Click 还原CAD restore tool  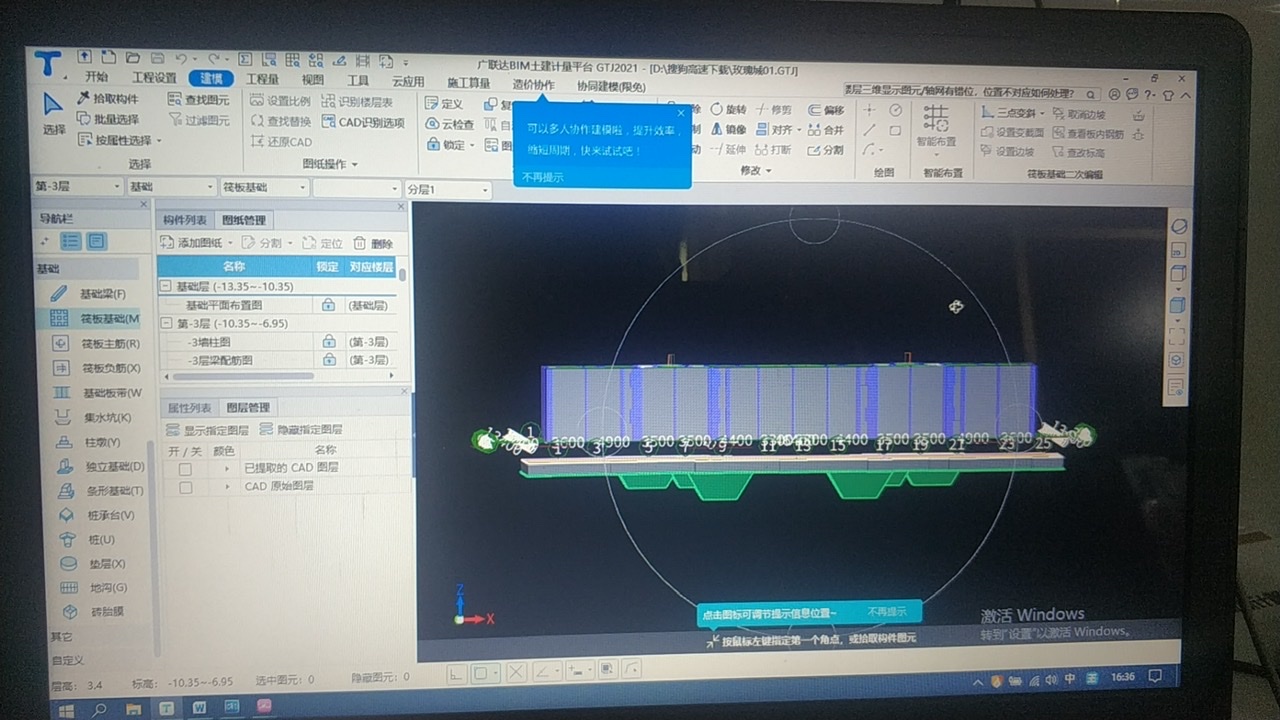pos(281,142)
